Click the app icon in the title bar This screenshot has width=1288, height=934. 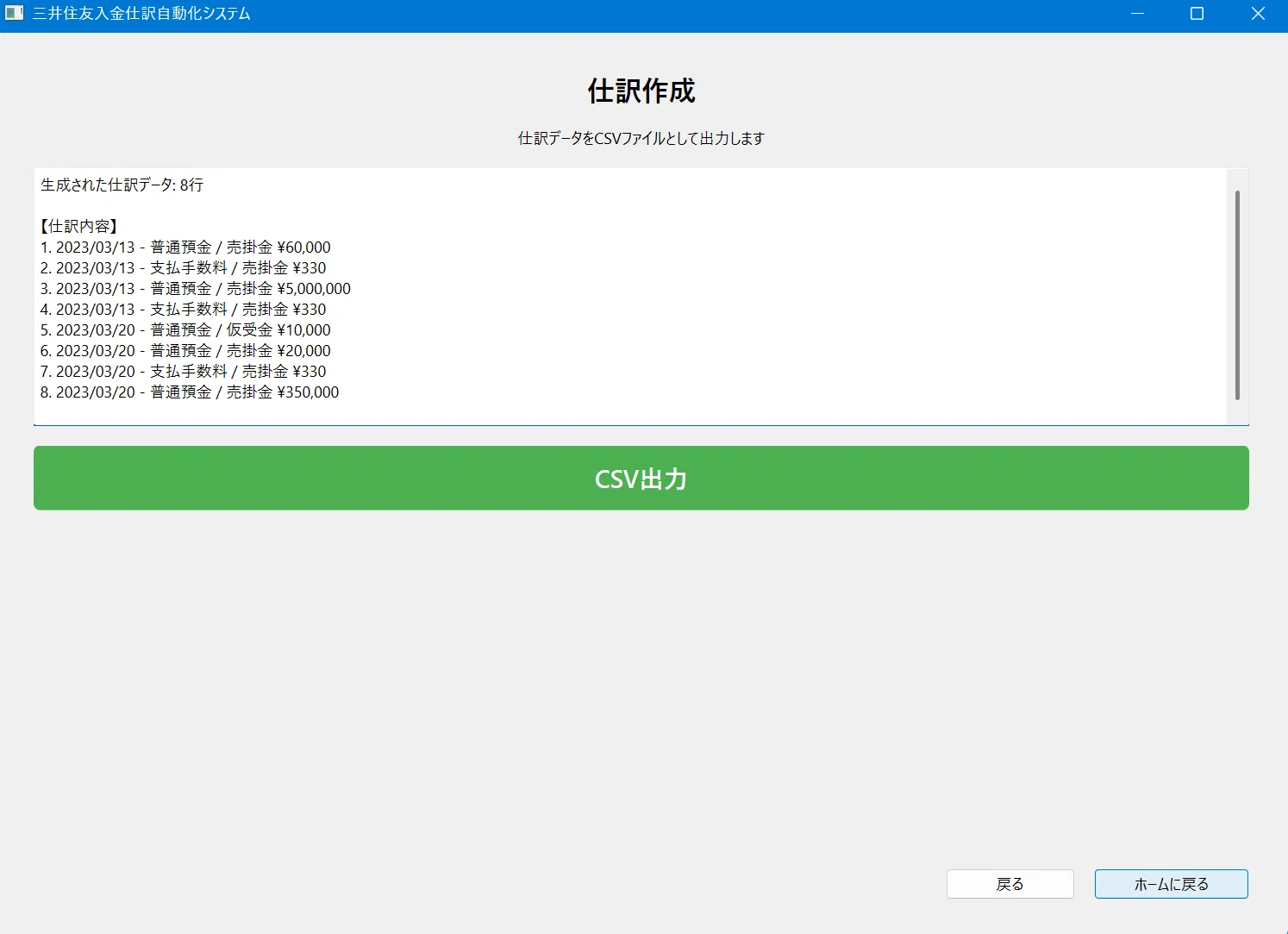click(14, 14)
